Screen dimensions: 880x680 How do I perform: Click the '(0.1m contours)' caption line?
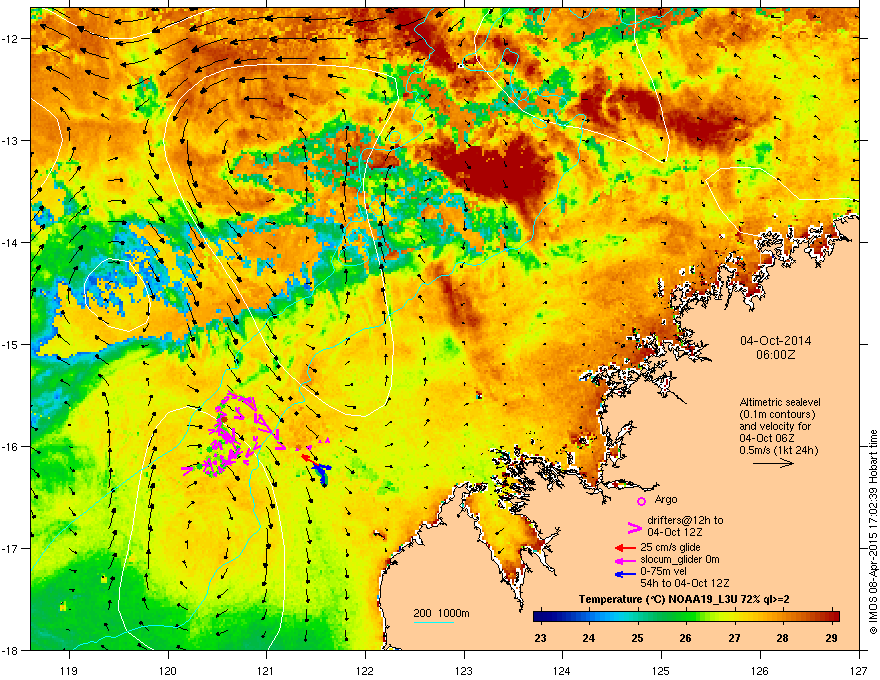coord(777,414)
